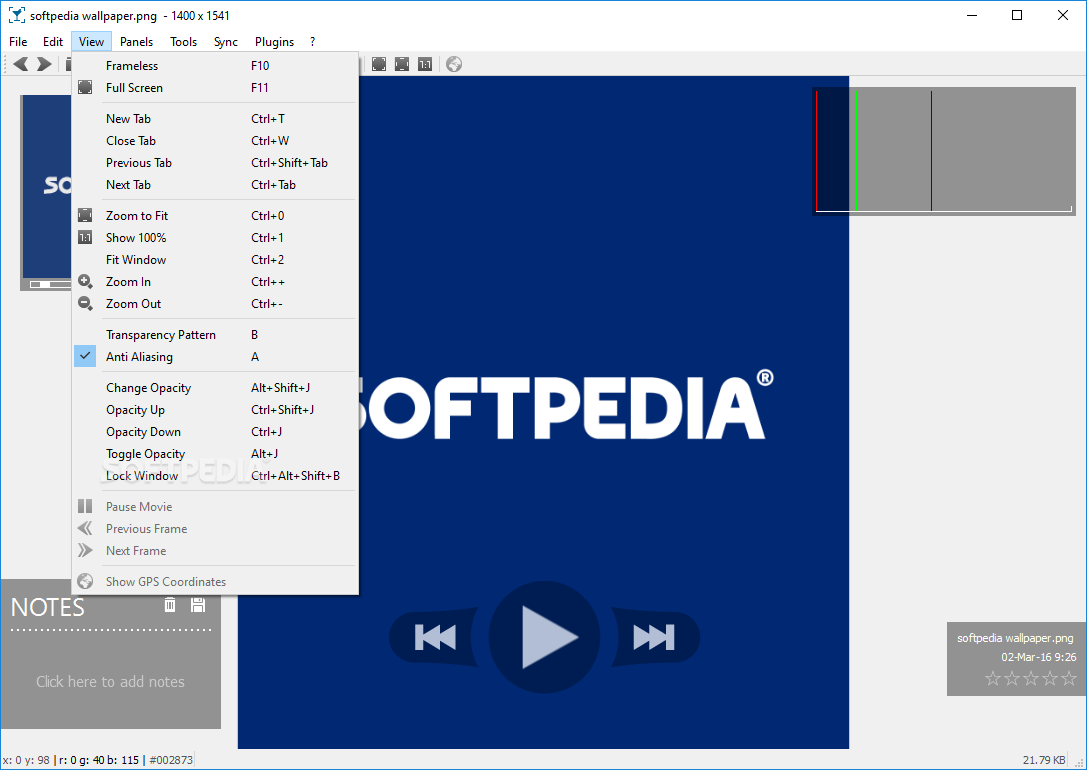
Task: Select Toggle Opacity menu entry
Action: click(x=216, y=454)
